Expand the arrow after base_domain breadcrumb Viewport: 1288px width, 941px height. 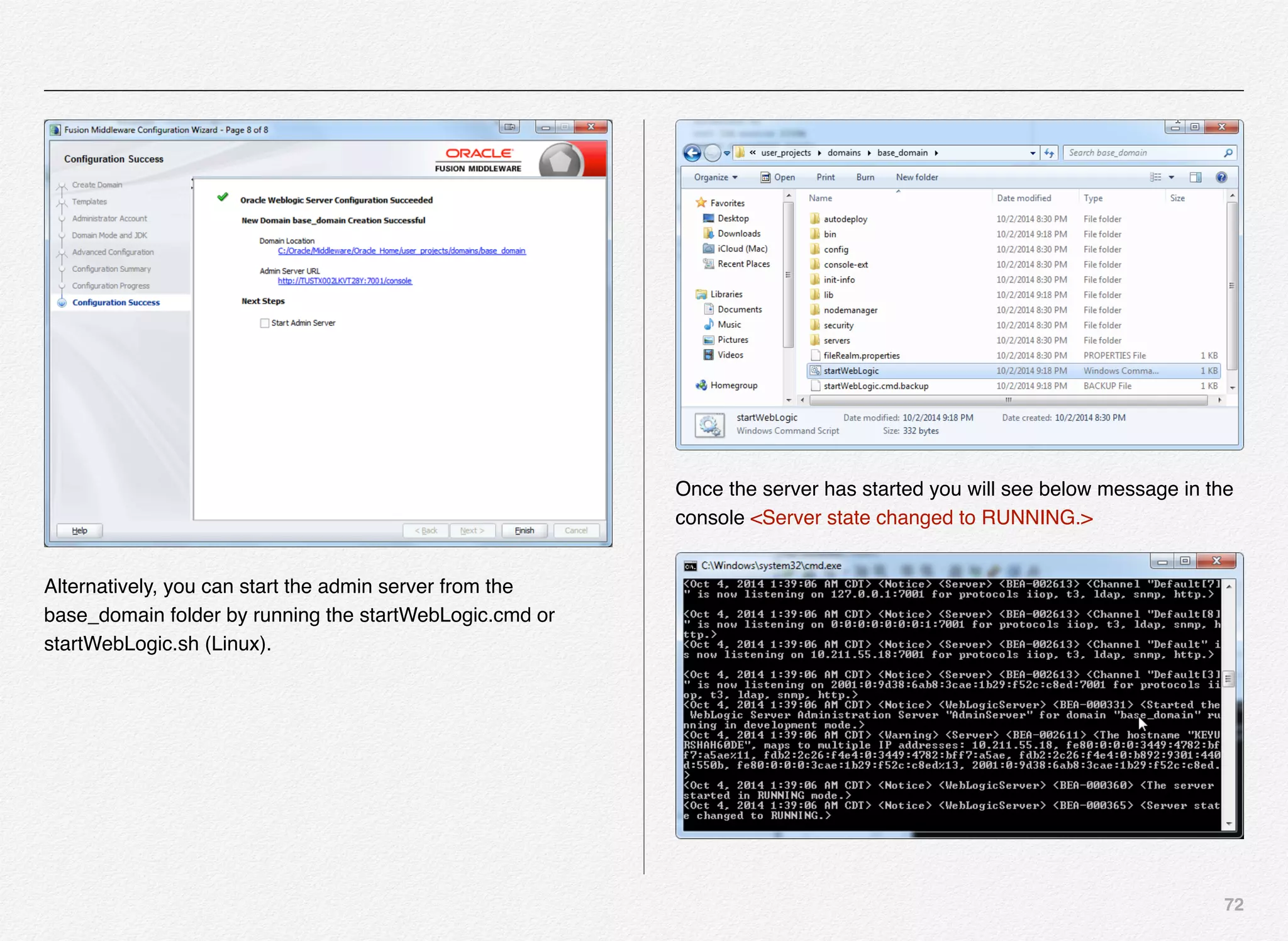point(936,153)
